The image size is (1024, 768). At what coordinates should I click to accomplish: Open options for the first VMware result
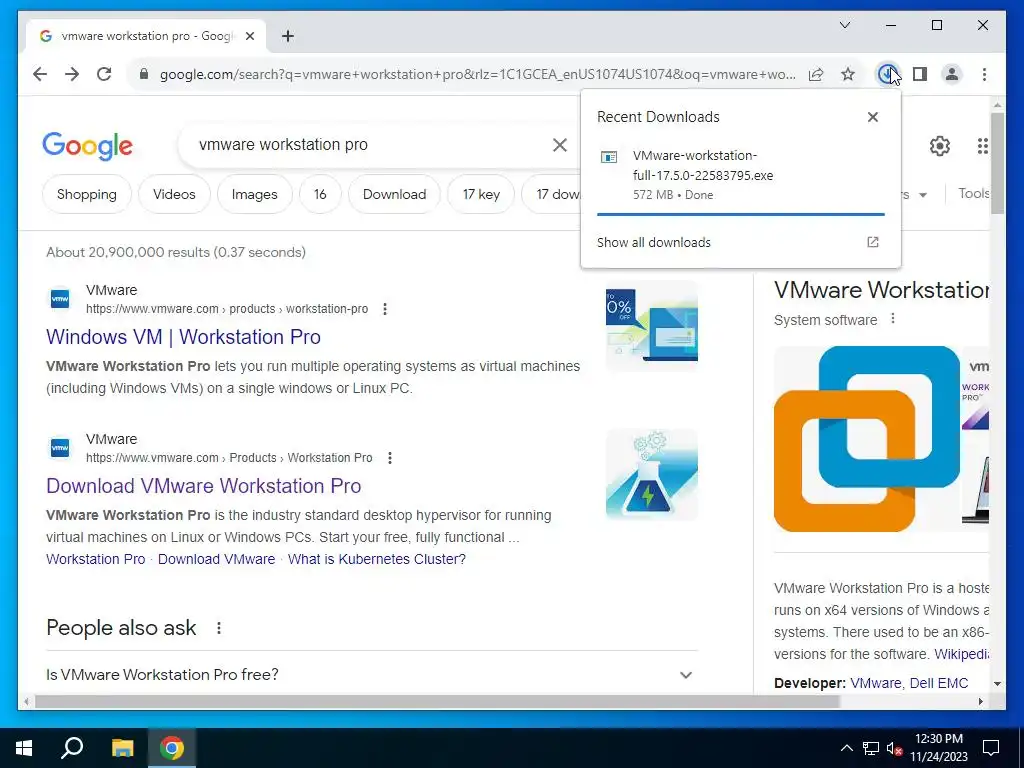(x=385, y=309)
